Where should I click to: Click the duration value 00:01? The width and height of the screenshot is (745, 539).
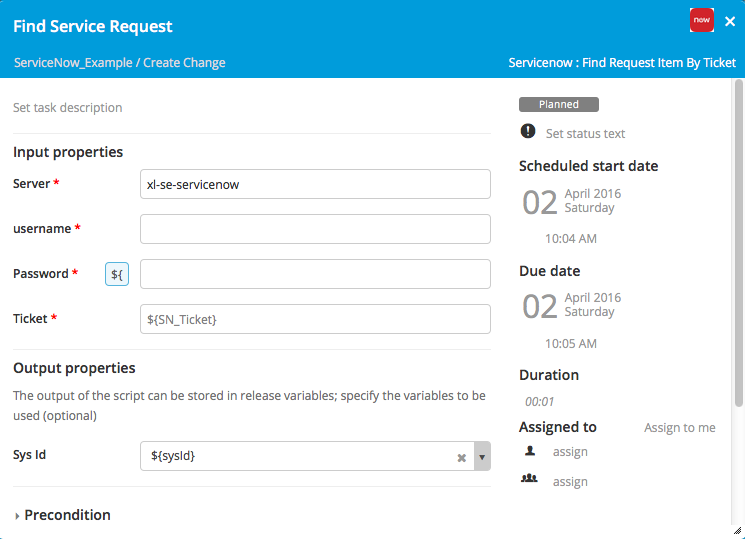click(539, 402)
